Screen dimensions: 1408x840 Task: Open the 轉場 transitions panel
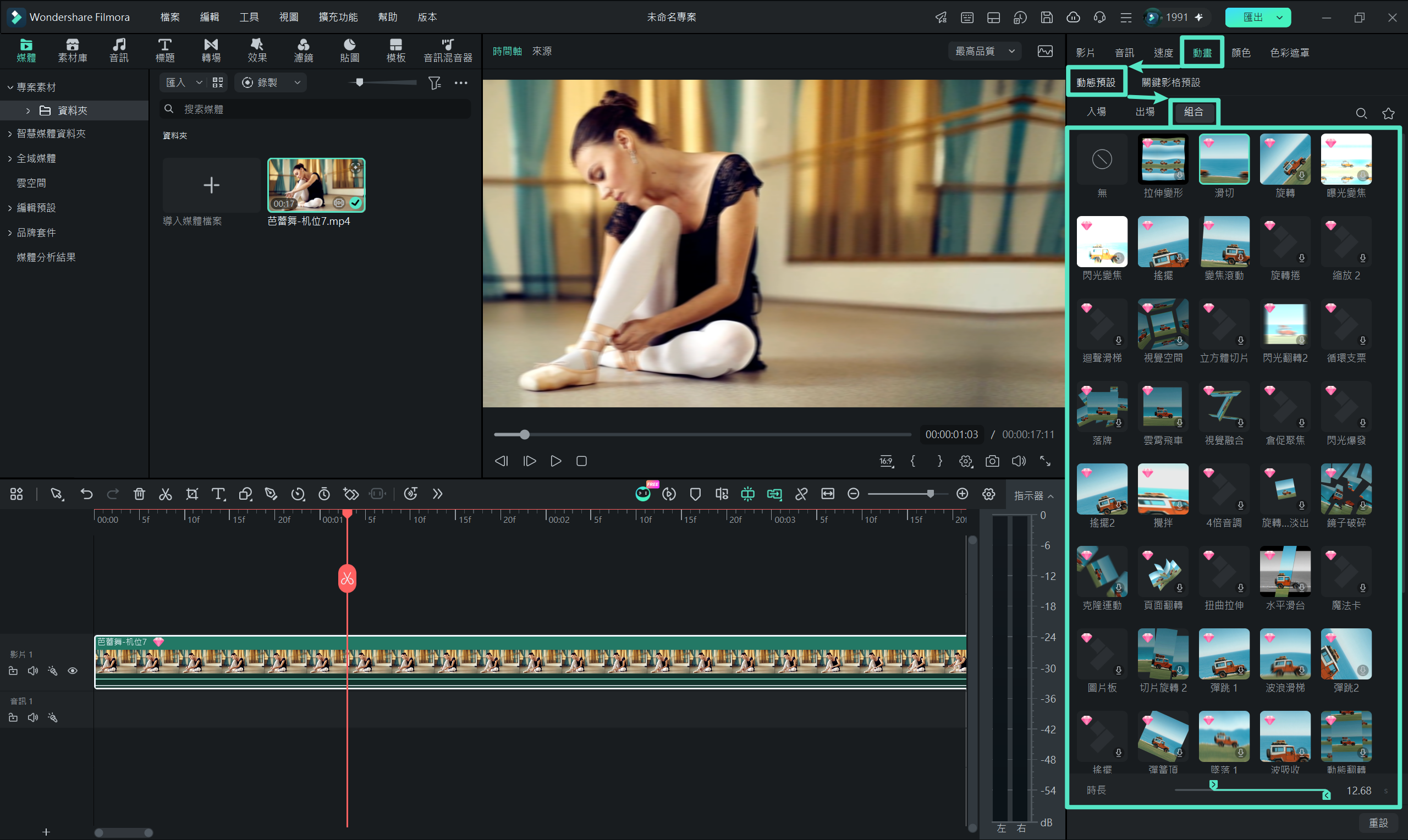point(211,51)
